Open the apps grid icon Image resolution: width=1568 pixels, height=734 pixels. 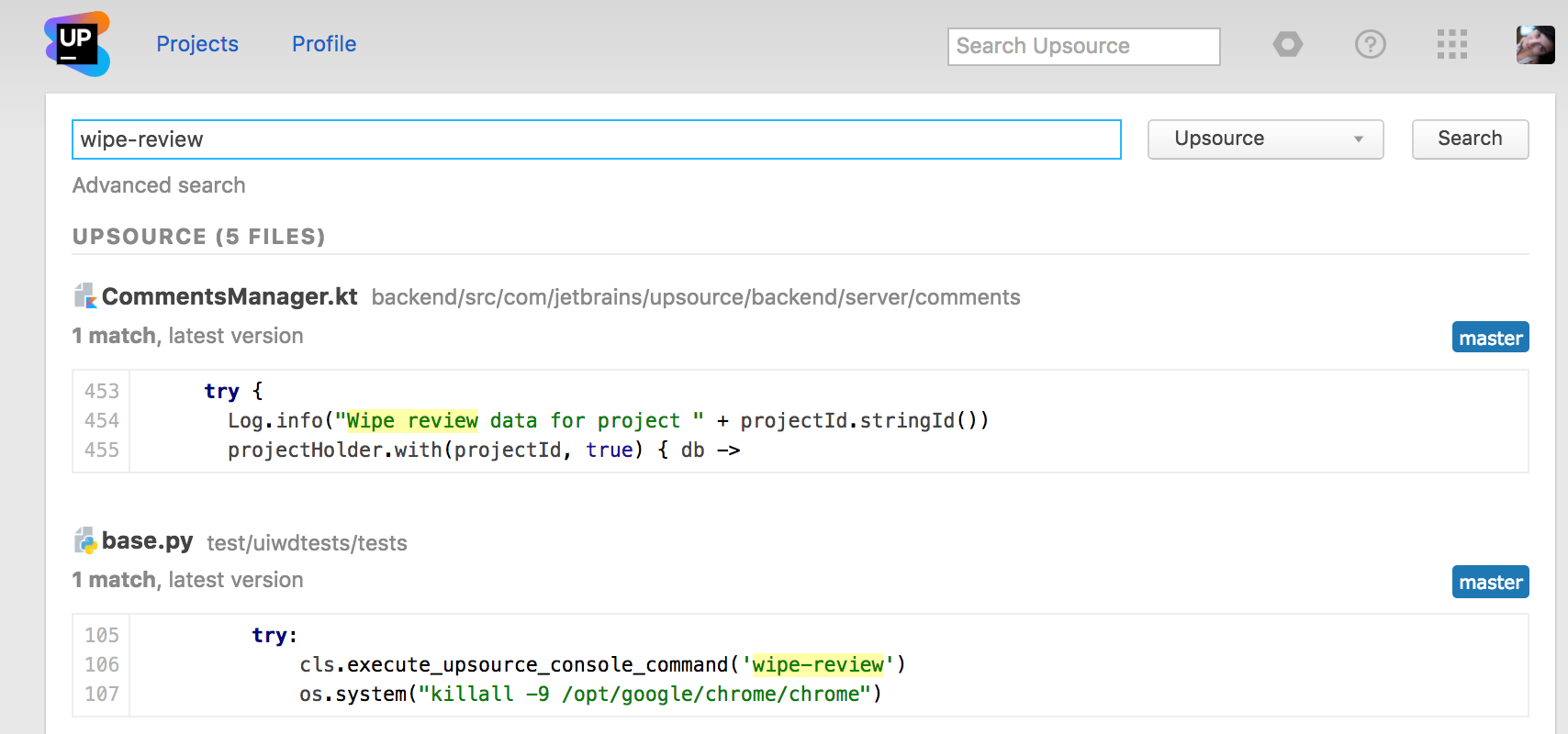click(x=1452, y=44)
